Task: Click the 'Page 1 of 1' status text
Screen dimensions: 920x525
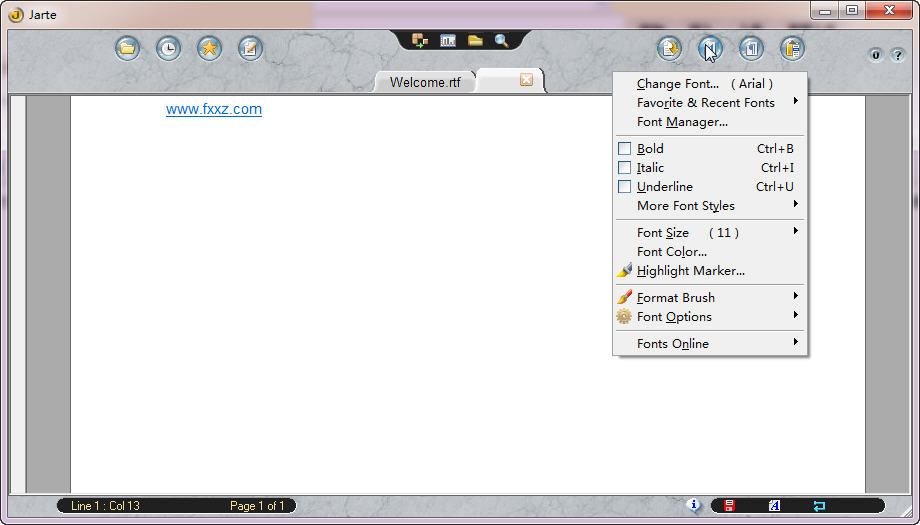Action: pyautogui.click(x=257, y=506)
